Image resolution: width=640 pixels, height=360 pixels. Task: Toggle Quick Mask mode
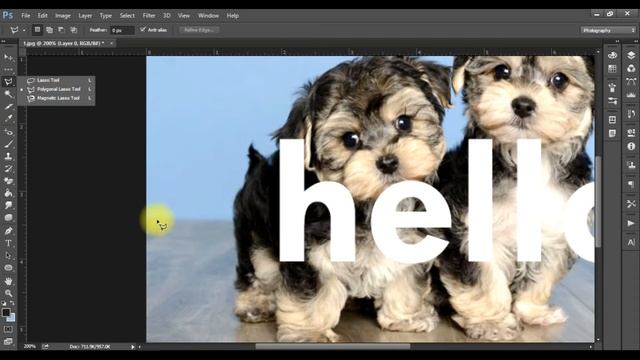8,329
